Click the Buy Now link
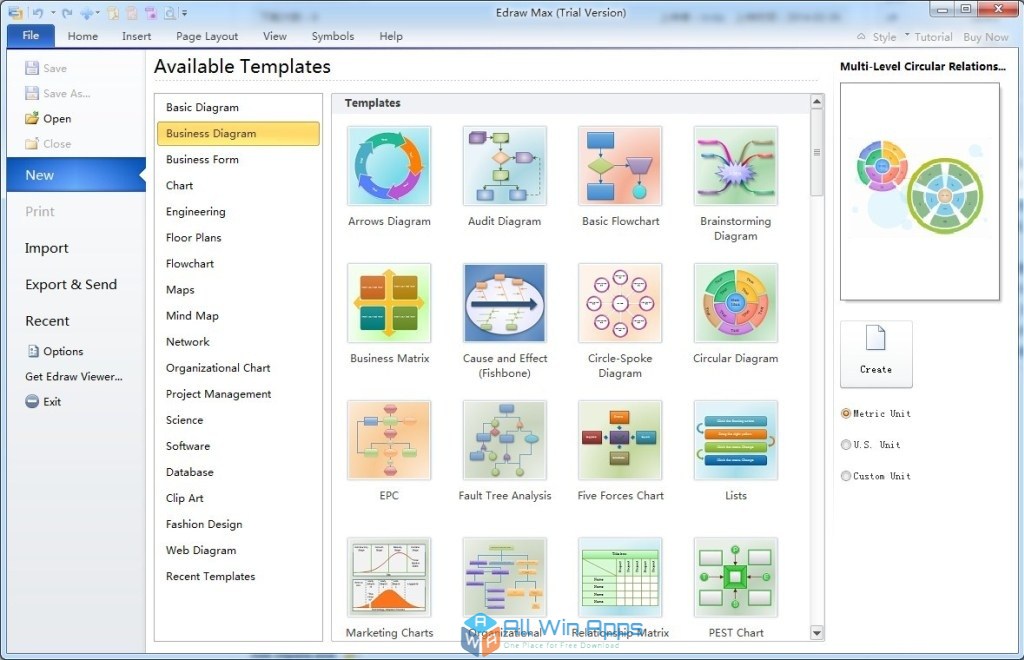The width and height of the screenshot is (1024, 660). tap(985, 37)
